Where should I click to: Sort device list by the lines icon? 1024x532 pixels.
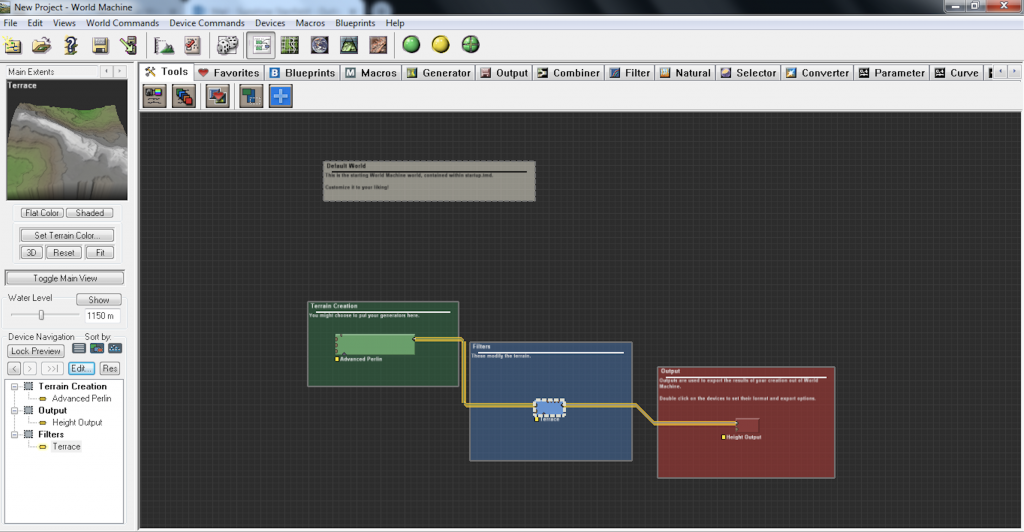pyautogui.click(x=79, y=349)
